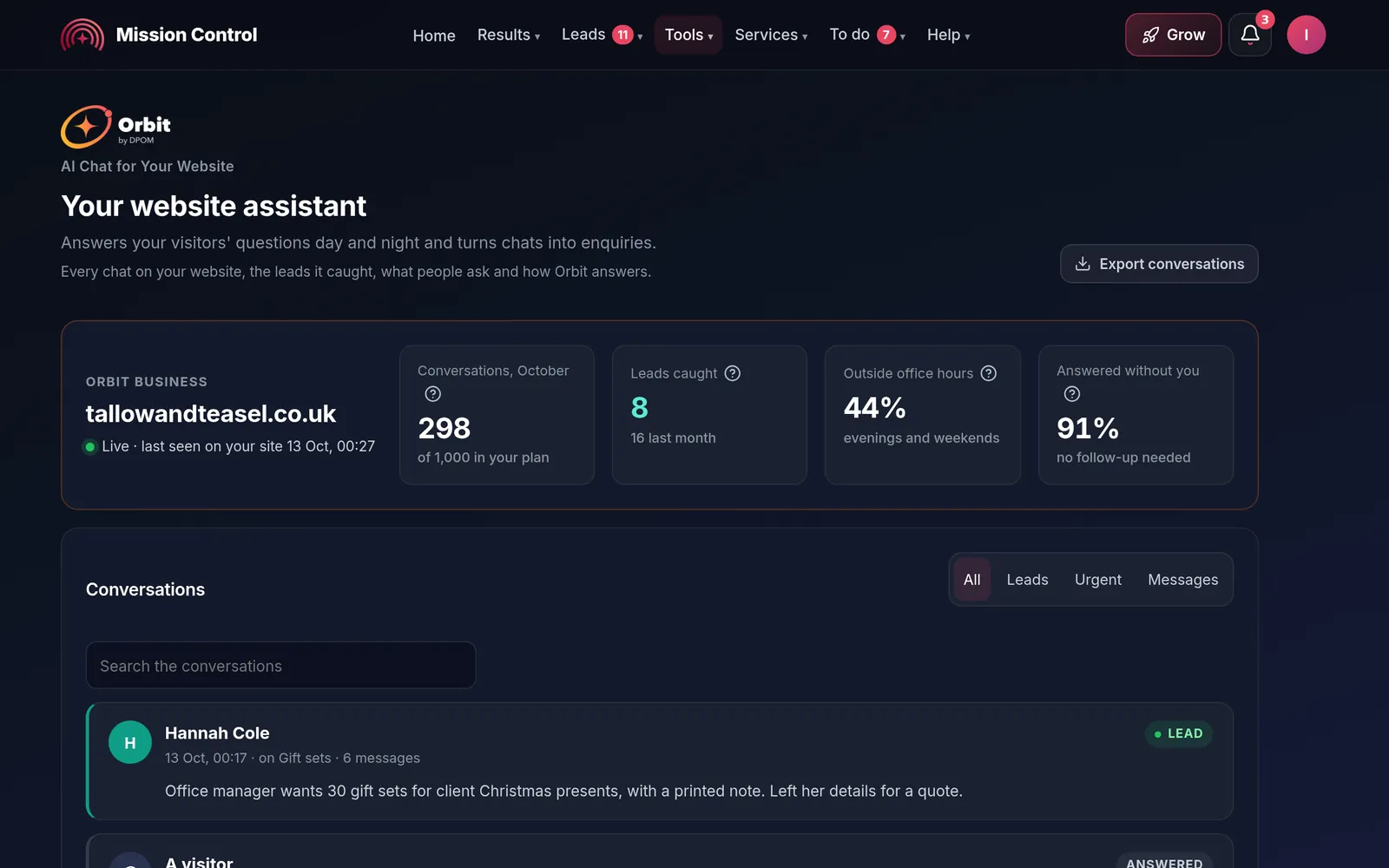Viewport: 1389px width, 868px height.
Task: Switch to the Leads filter tab
Action: coord(1027,580)
